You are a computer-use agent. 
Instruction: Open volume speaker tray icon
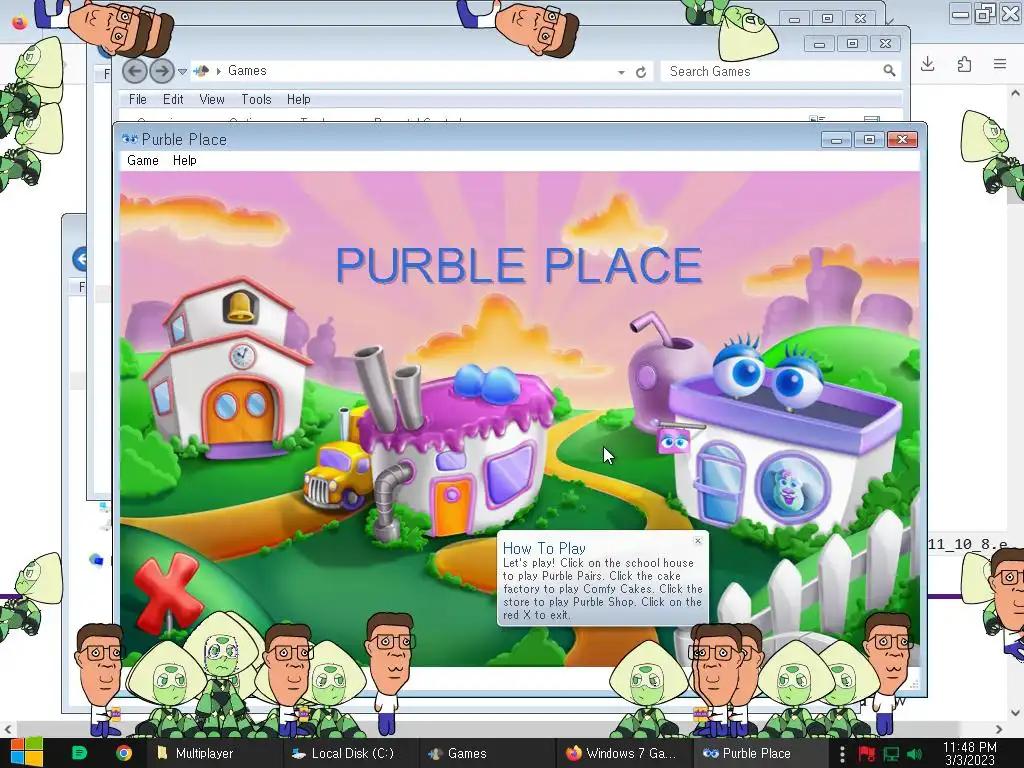(915, 754)
